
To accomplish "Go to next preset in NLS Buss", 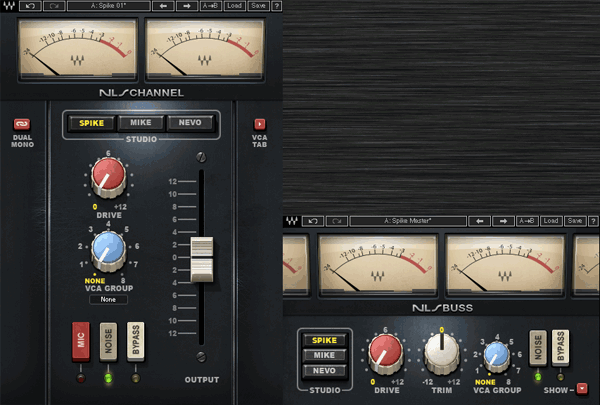I will [x=503, y=221].
